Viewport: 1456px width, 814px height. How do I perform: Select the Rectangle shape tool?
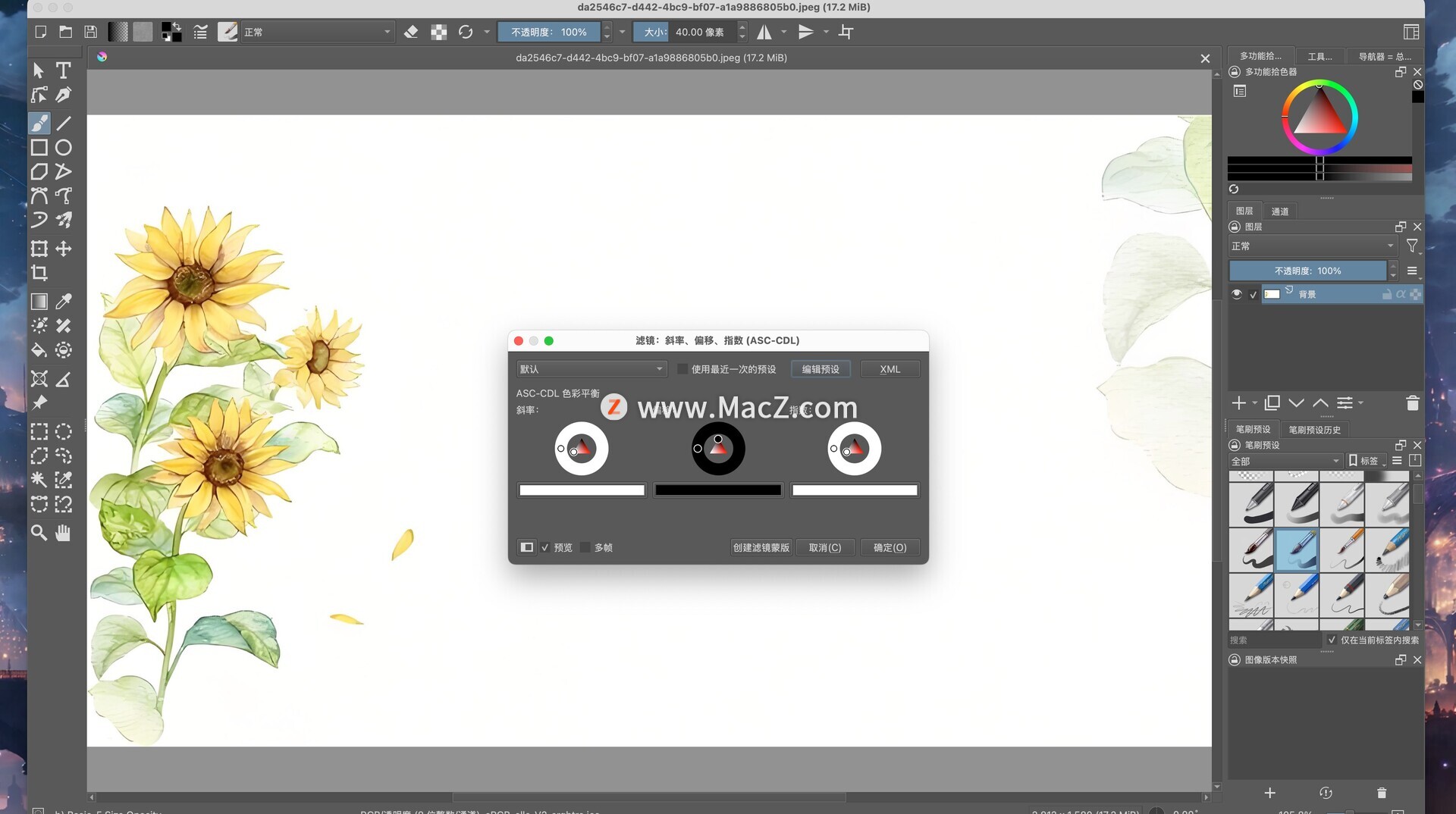click(x=39, y=147)
